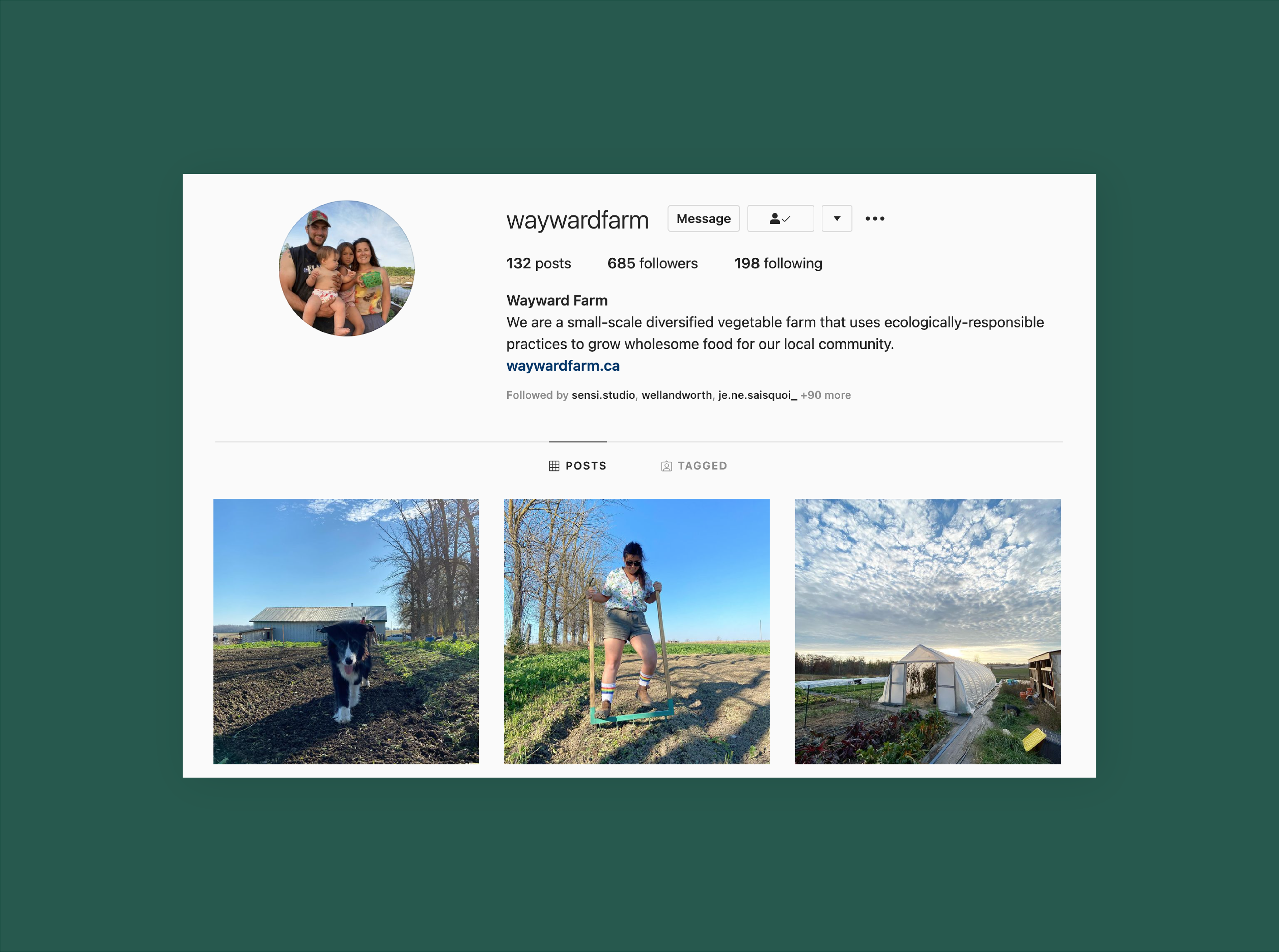Viewport: 1279px width, 952px height.
Task: Open wellandworth follower profile
Action: click(x=676, y=395)
